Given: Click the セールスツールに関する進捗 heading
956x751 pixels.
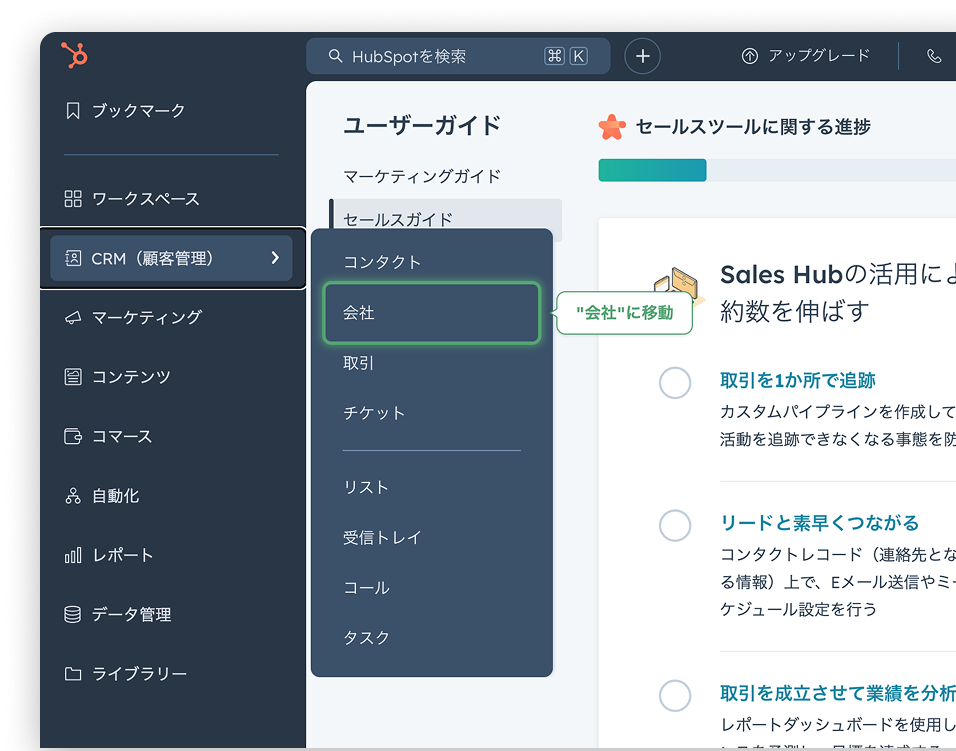Looking at the screenshot, I should click(753, 127).
